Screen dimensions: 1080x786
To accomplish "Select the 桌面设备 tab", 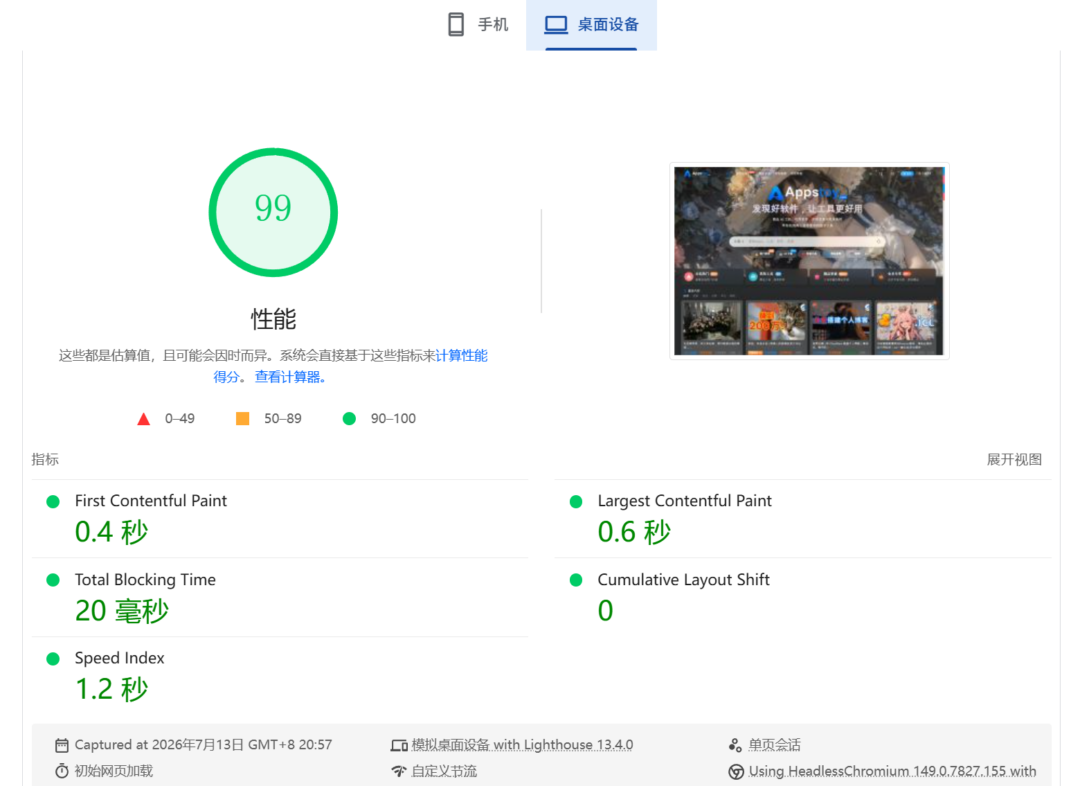I will coord(592,25).
